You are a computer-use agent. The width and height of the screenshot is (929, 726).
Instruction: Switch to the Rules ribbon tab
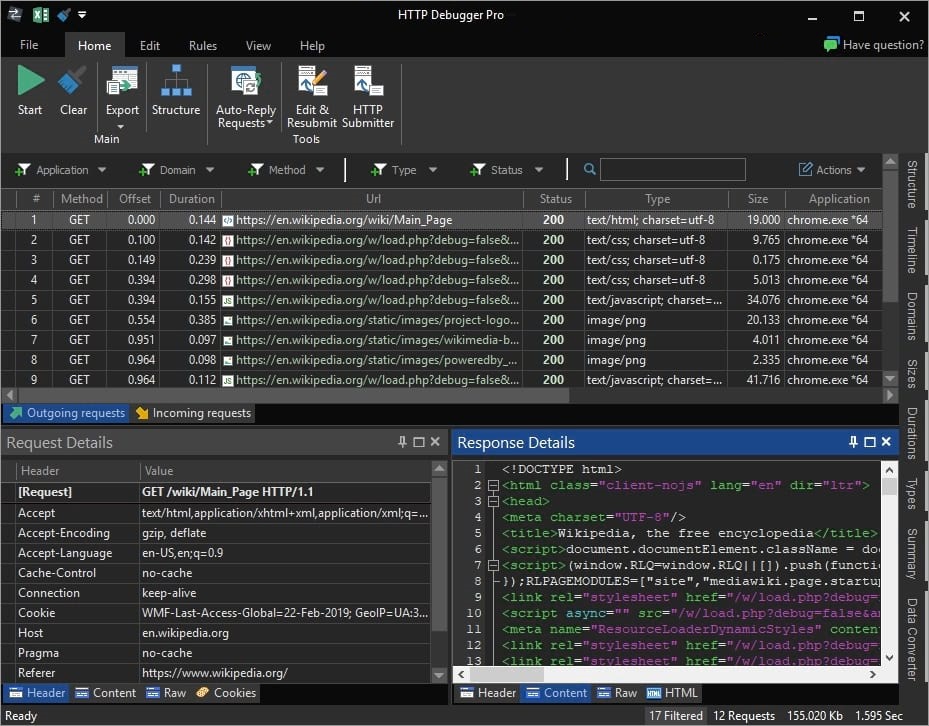(203, 46)
